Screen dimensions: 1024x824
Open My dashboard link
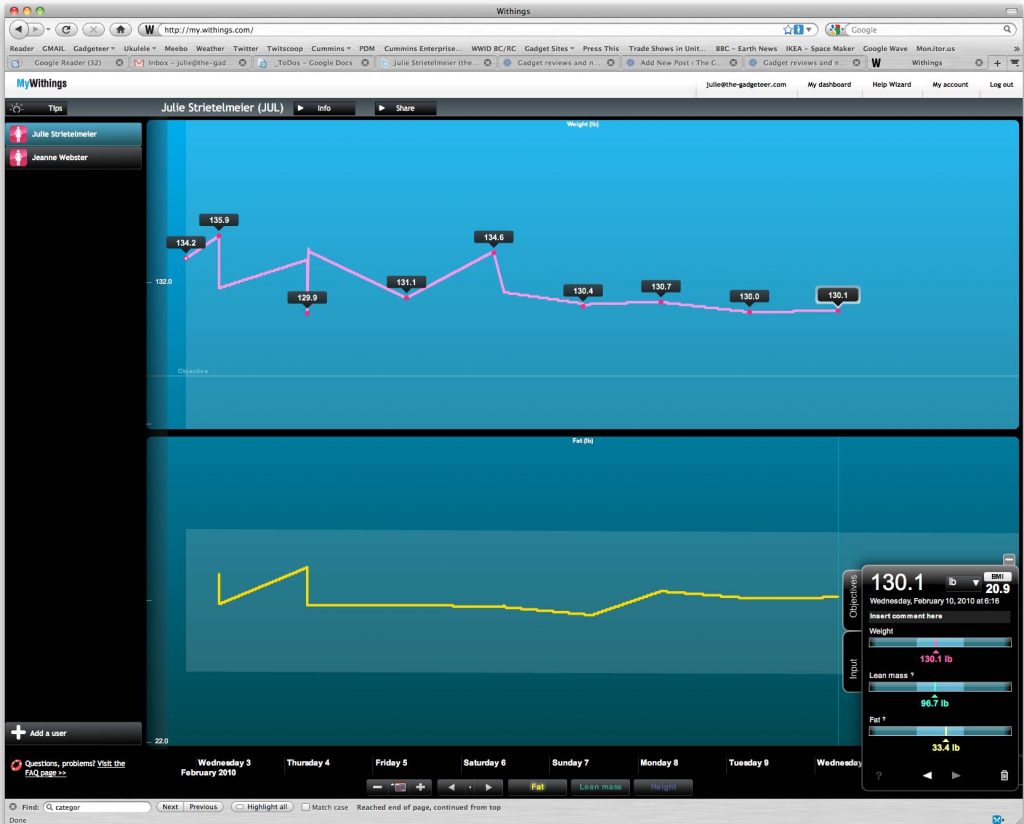point(829,84)
